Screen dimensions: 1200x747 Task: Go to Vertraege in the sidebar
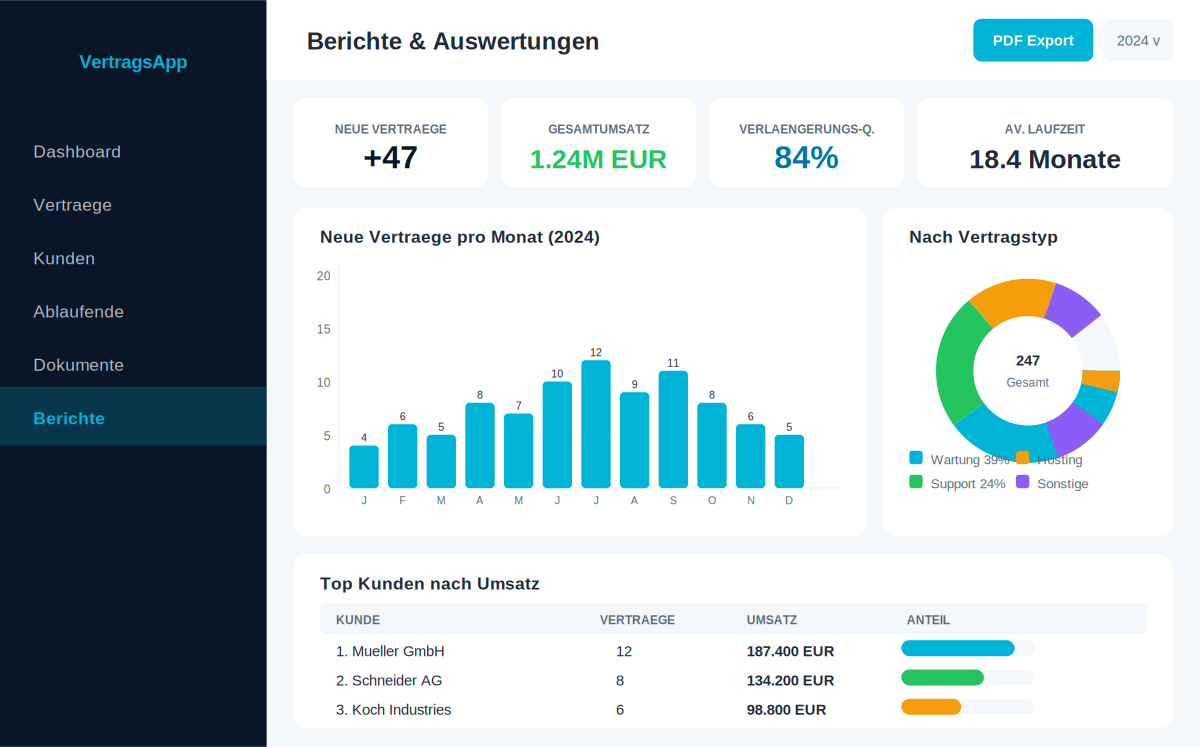(73, 205)
